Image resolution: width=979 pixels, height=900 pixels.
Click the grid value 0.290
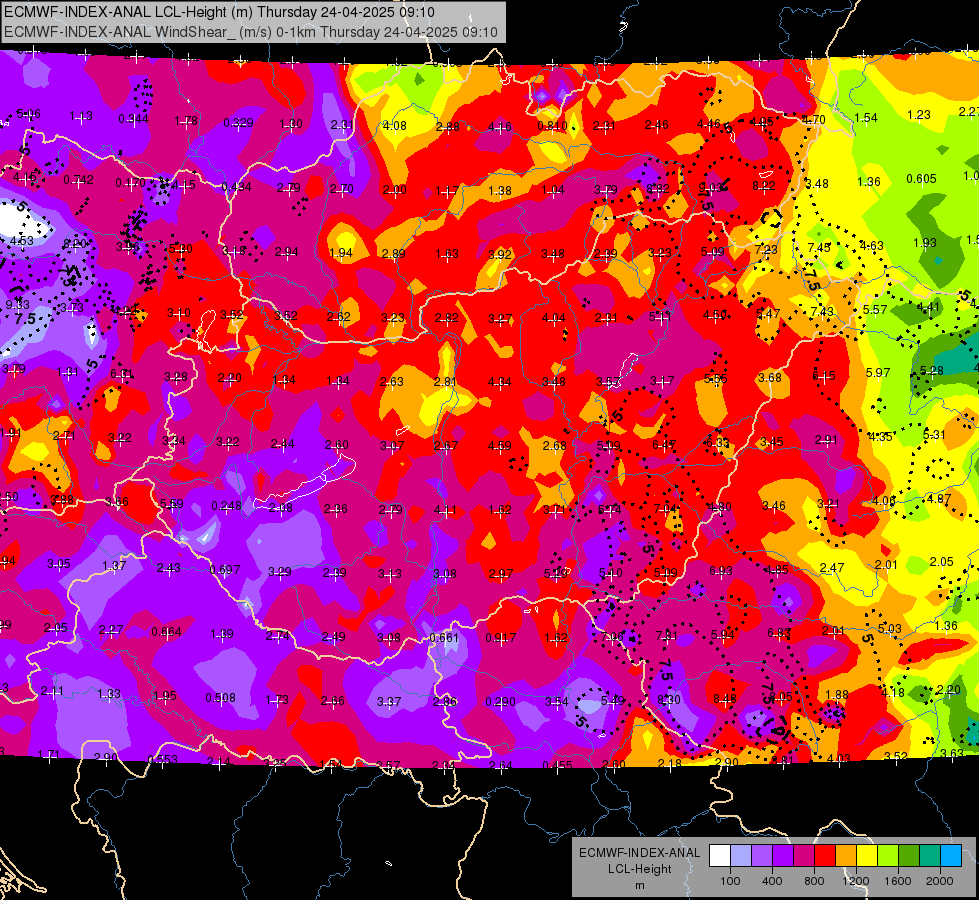(501, 701)
